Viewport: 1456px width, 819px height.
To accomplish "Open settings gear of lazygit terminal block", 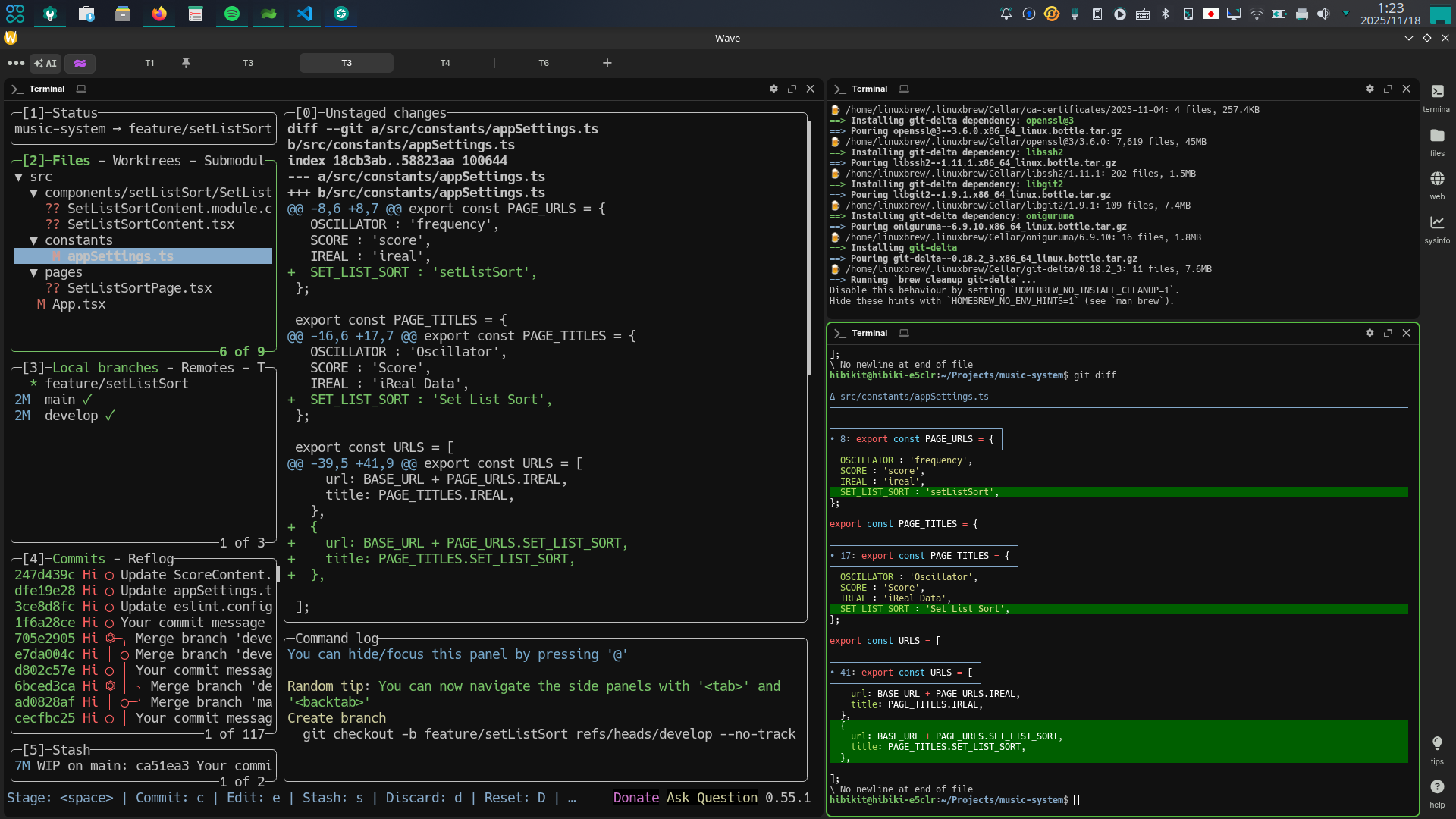I will pyautogui.click(x=773, y=89).
